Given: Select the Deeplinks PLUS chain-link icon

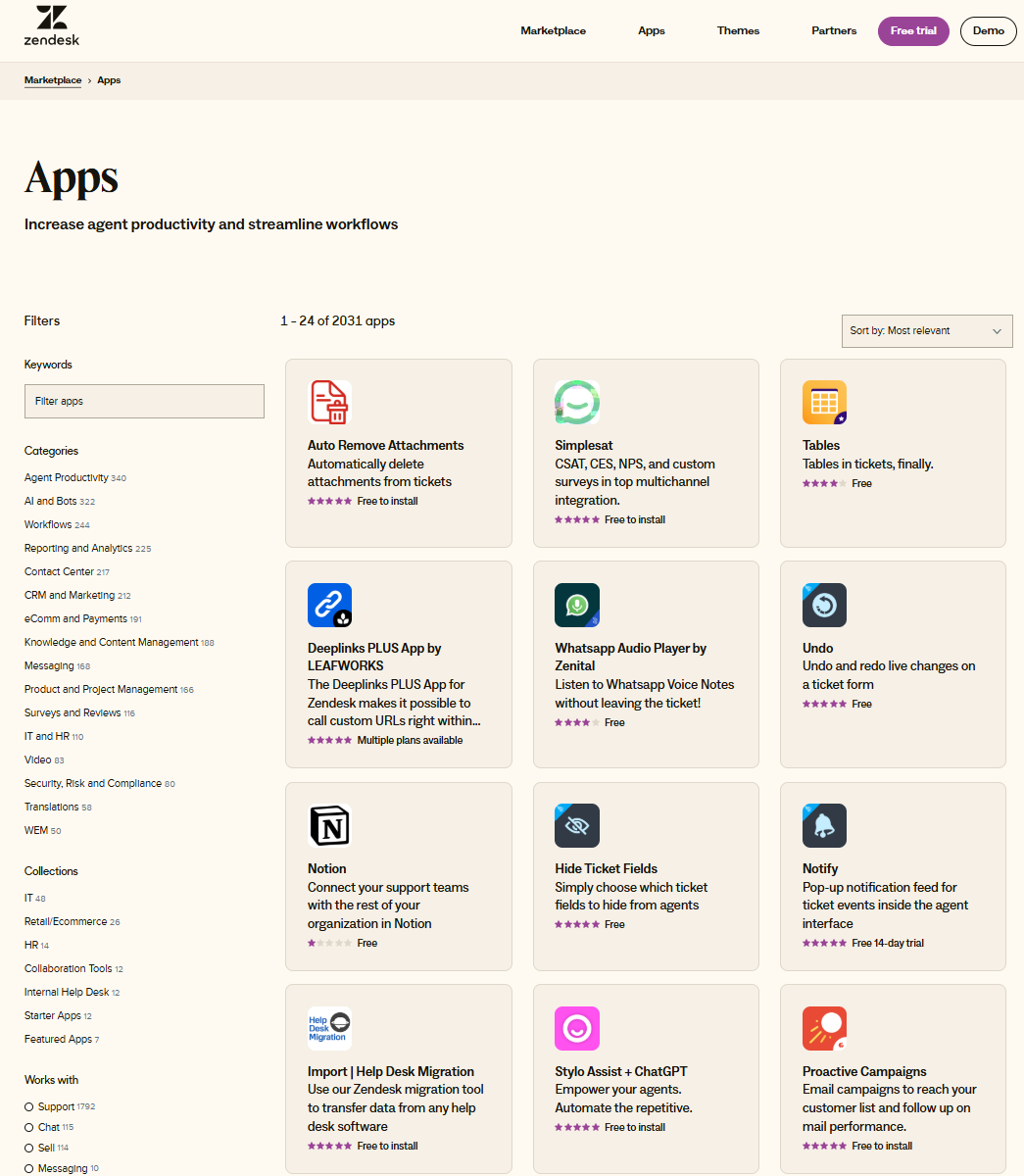Looking at the screenshot, I should [329, 605].
